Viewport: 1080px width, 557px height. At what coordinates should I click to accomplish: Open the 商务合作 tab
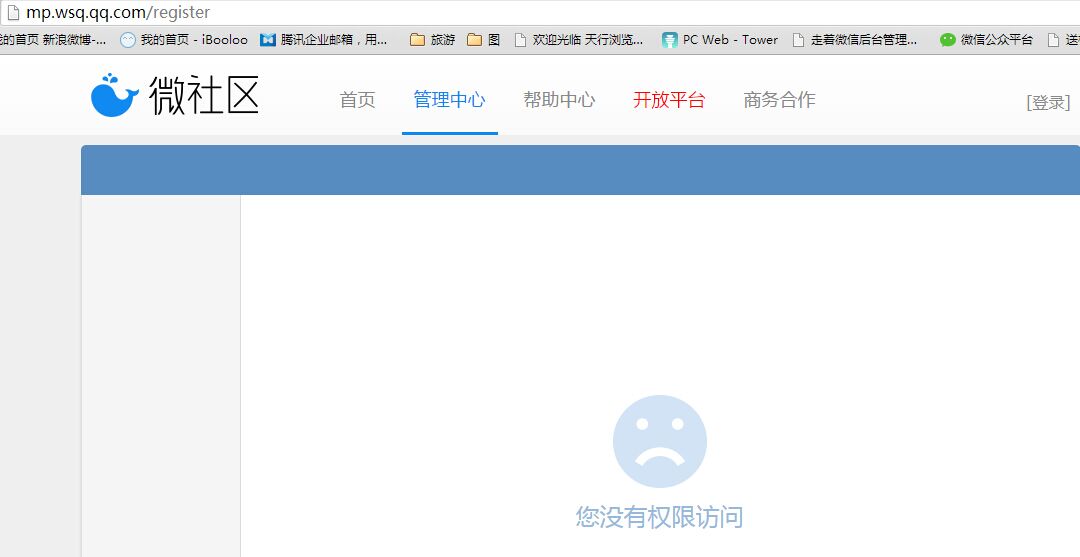[779, 100]
